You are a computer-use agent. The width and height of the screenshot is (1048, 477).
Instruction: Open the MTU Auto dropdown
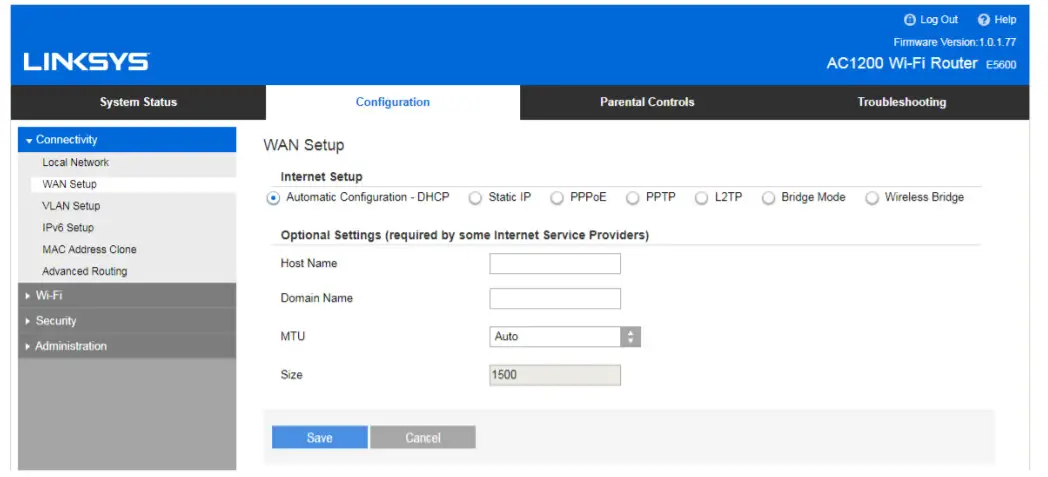(x=565, y=337)
